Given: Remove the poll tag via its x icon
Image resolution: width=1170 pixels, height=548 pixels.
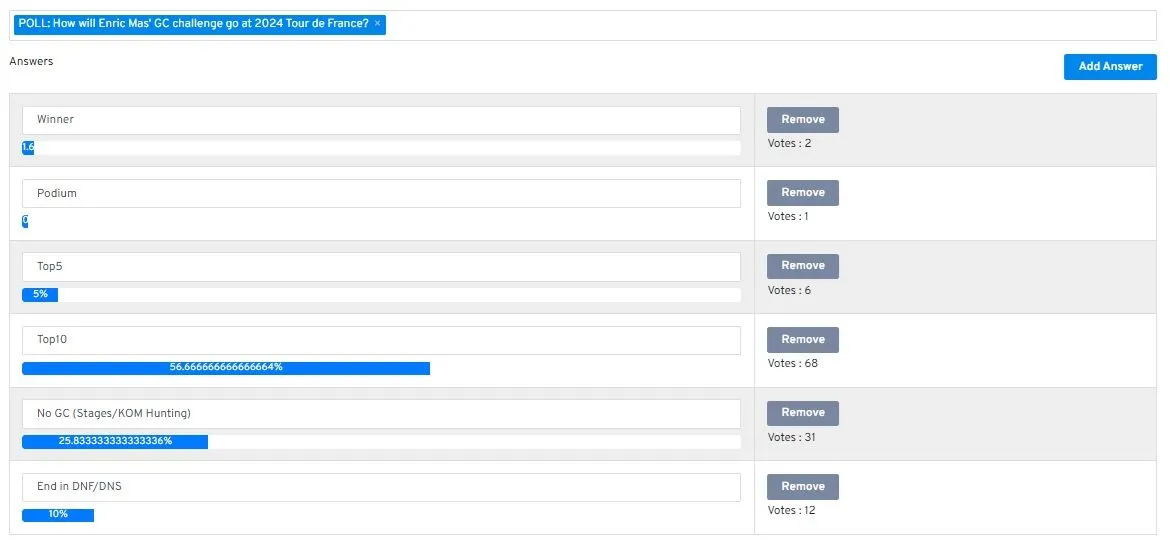Looking at the screenshot, I should [377, 23].
